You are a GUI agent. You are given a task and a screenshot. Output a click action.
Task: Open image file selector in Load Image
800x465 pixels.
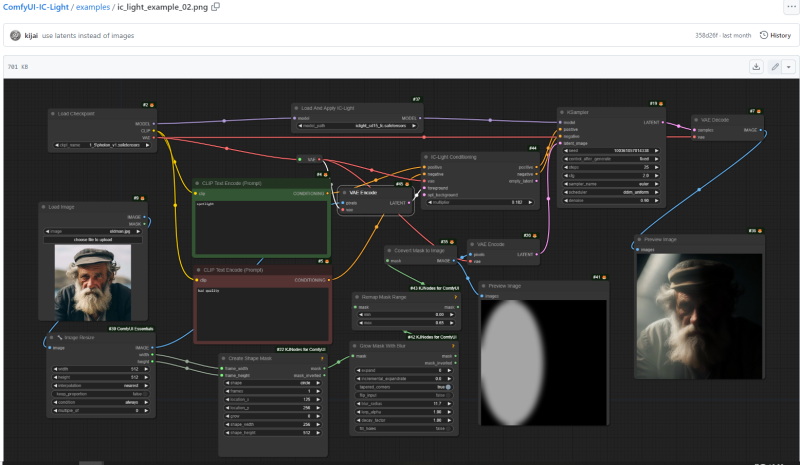pyautogui.click(x=93, y=231)
